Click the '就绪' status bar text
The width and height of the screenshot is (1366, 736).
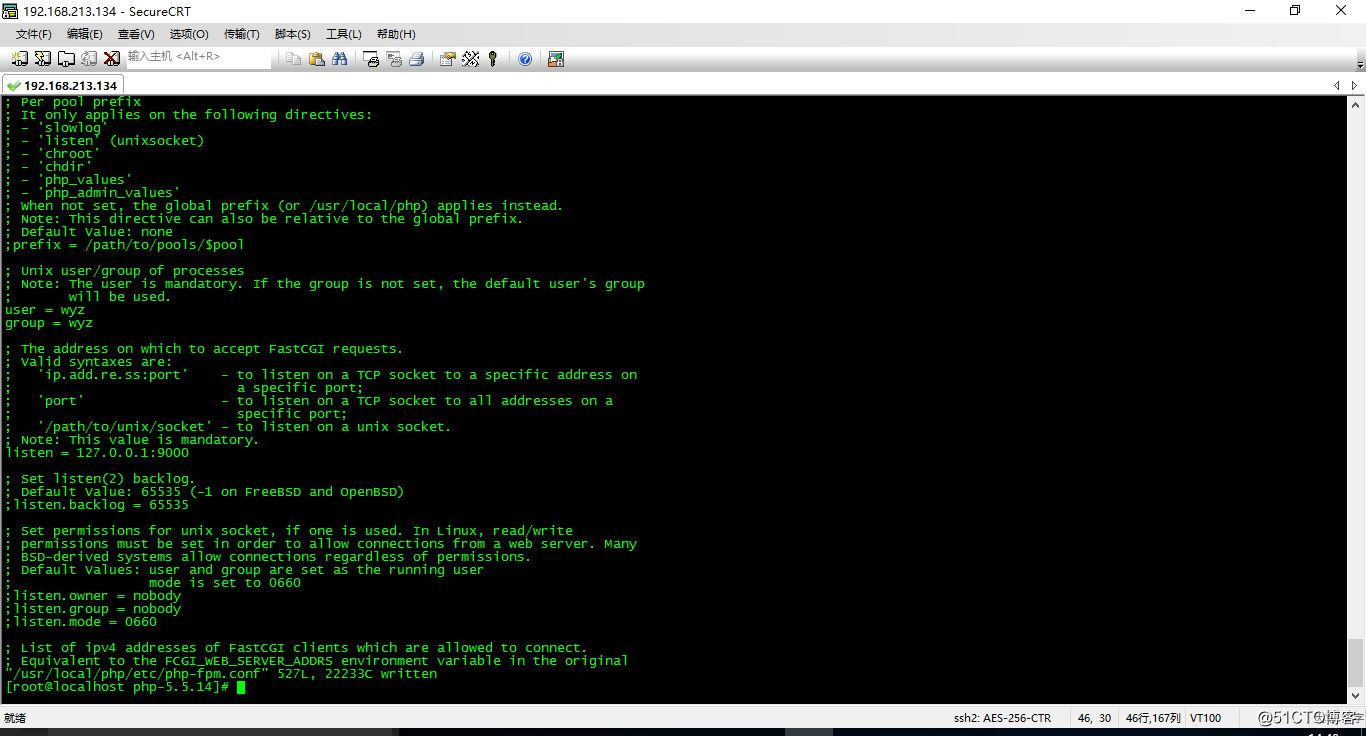tap(14, 718)
